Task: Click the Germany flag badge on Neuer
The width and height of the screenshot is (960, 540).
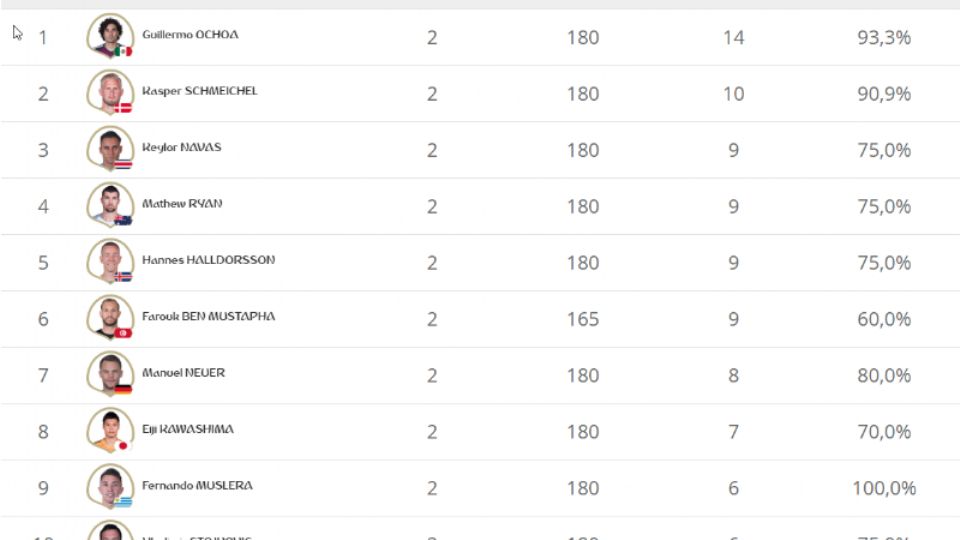Action: [x=123, y=389]
